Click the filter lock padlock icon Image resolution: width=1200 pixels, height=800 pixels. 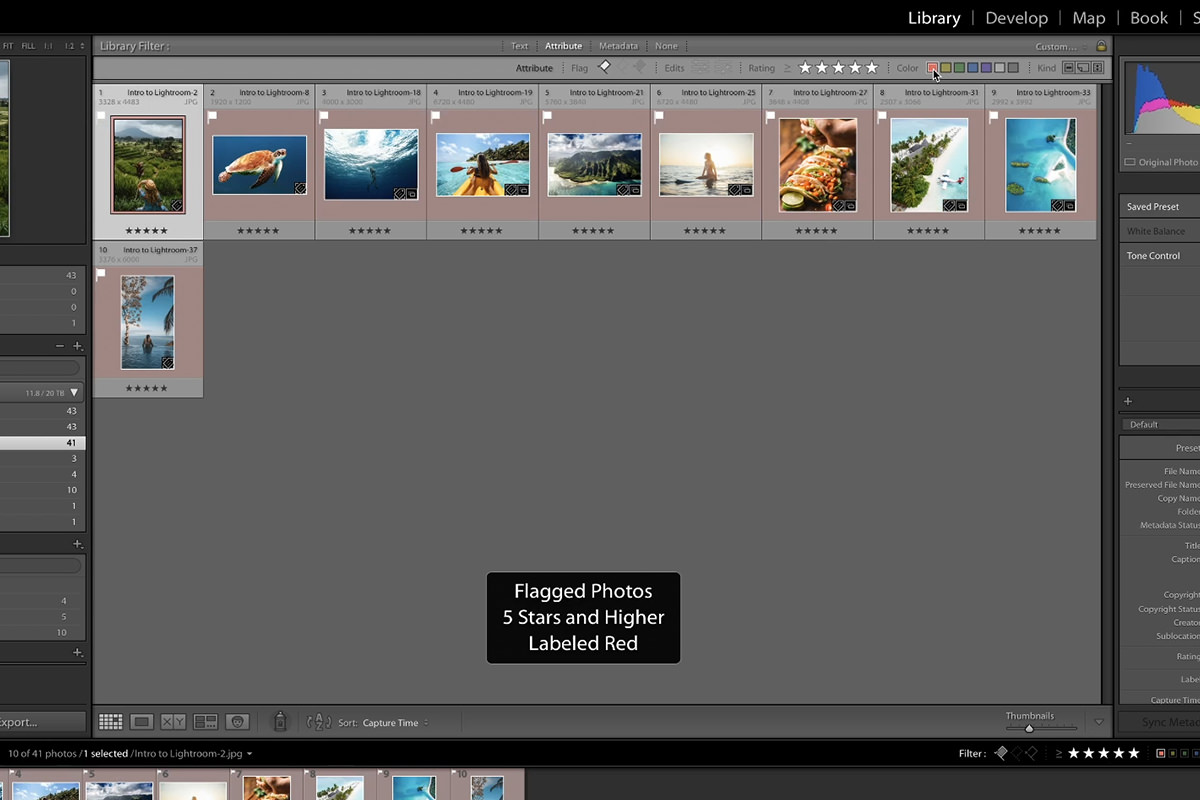(1102, 46)
